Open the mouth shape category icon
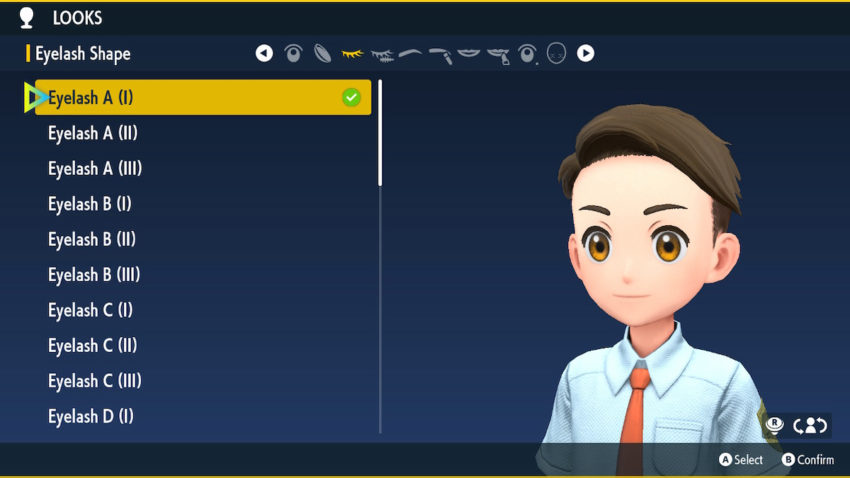This screenshot has height=478, width=850. (469, 53)
